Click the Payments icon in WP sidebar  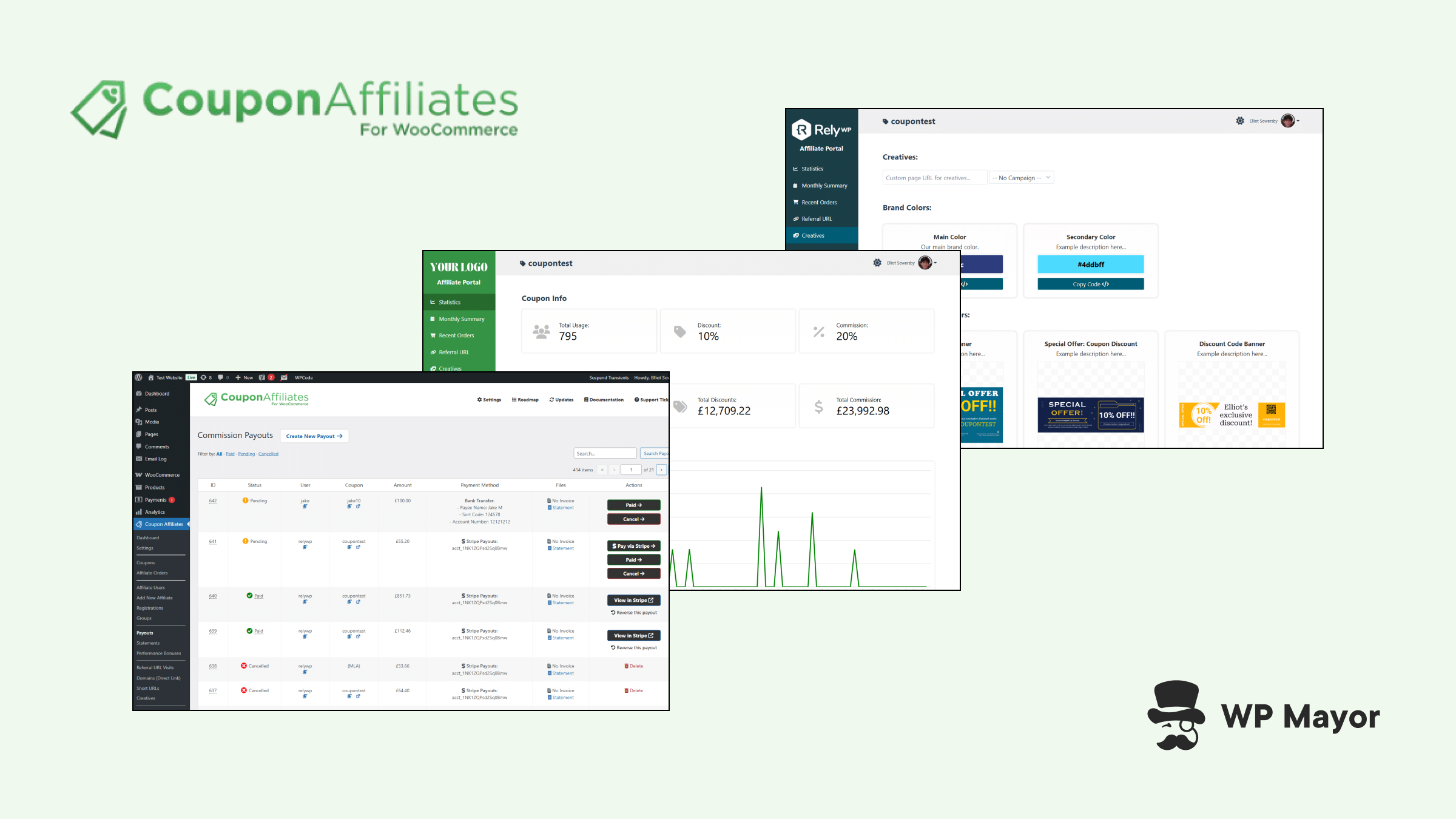click(x=139, y=500)
